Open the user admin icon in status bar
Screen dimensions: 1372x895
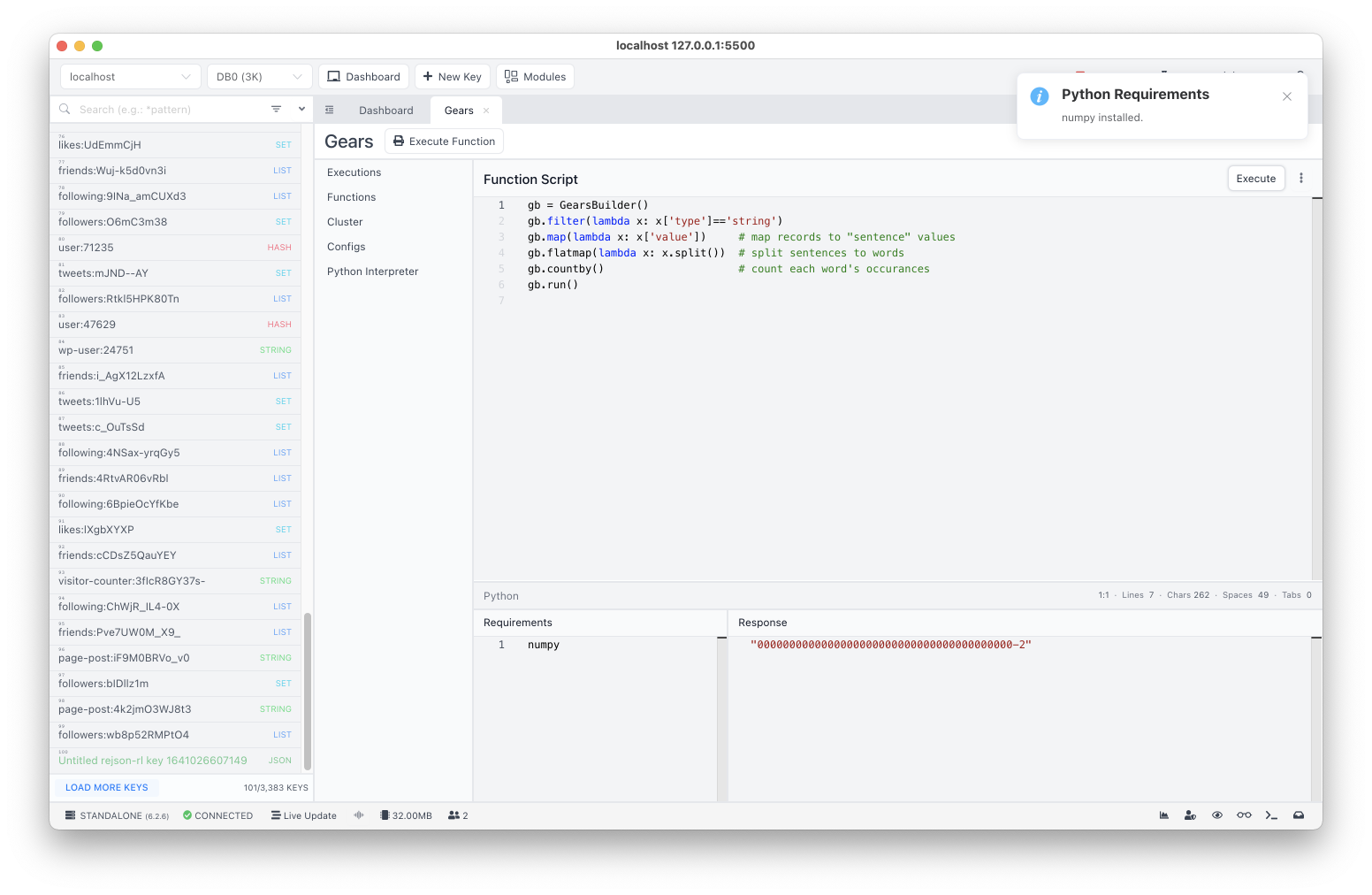(x=1191, y=815)
